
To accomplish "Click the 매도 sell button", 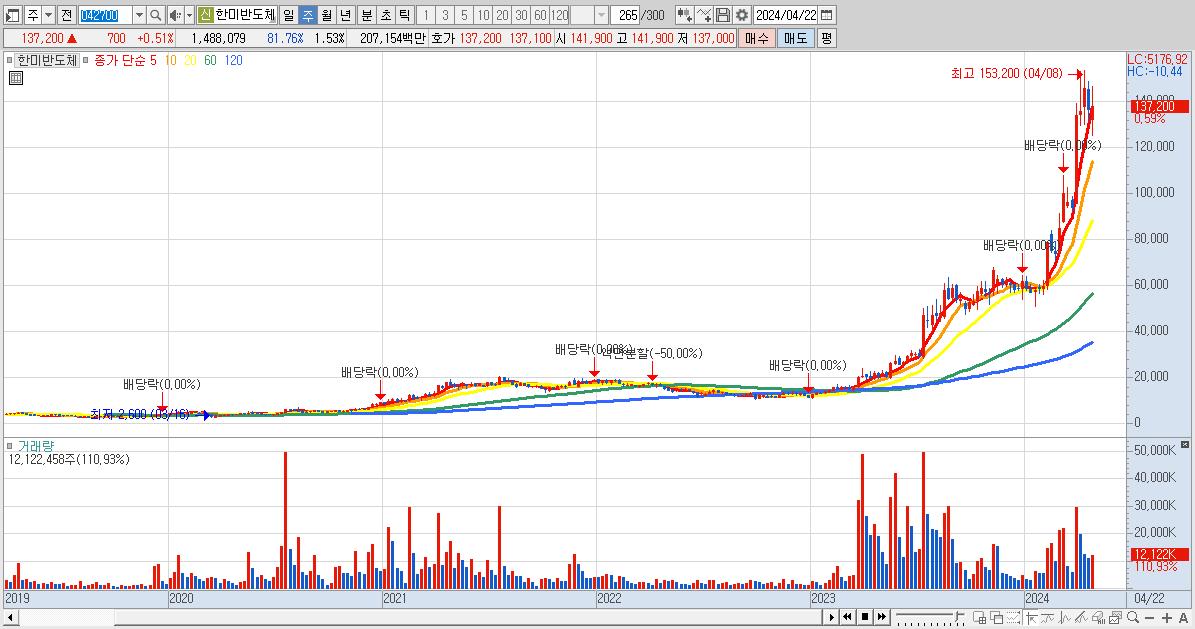I will 796,38.
